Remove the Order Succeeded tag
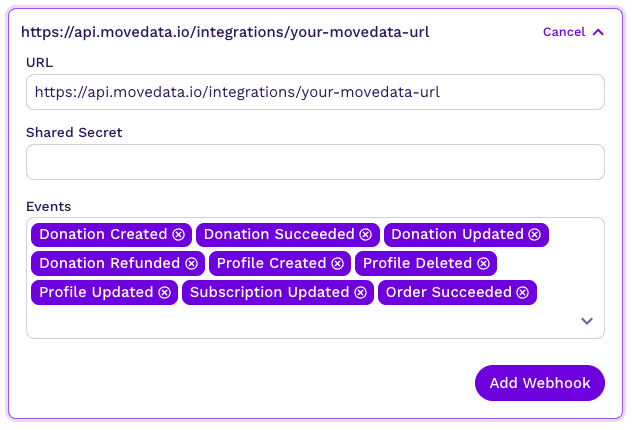 pyautogui.click(x=523, y=292)
